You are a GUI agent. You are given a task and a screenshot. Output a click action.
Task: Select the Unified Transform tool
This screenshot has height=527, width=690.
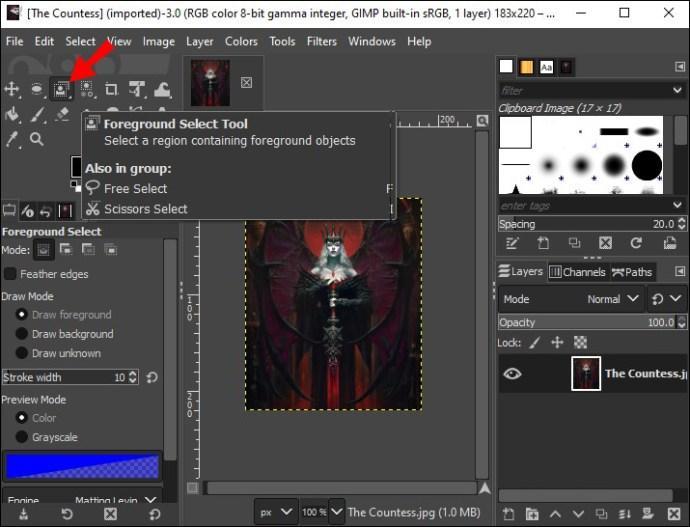pos(137,89)
